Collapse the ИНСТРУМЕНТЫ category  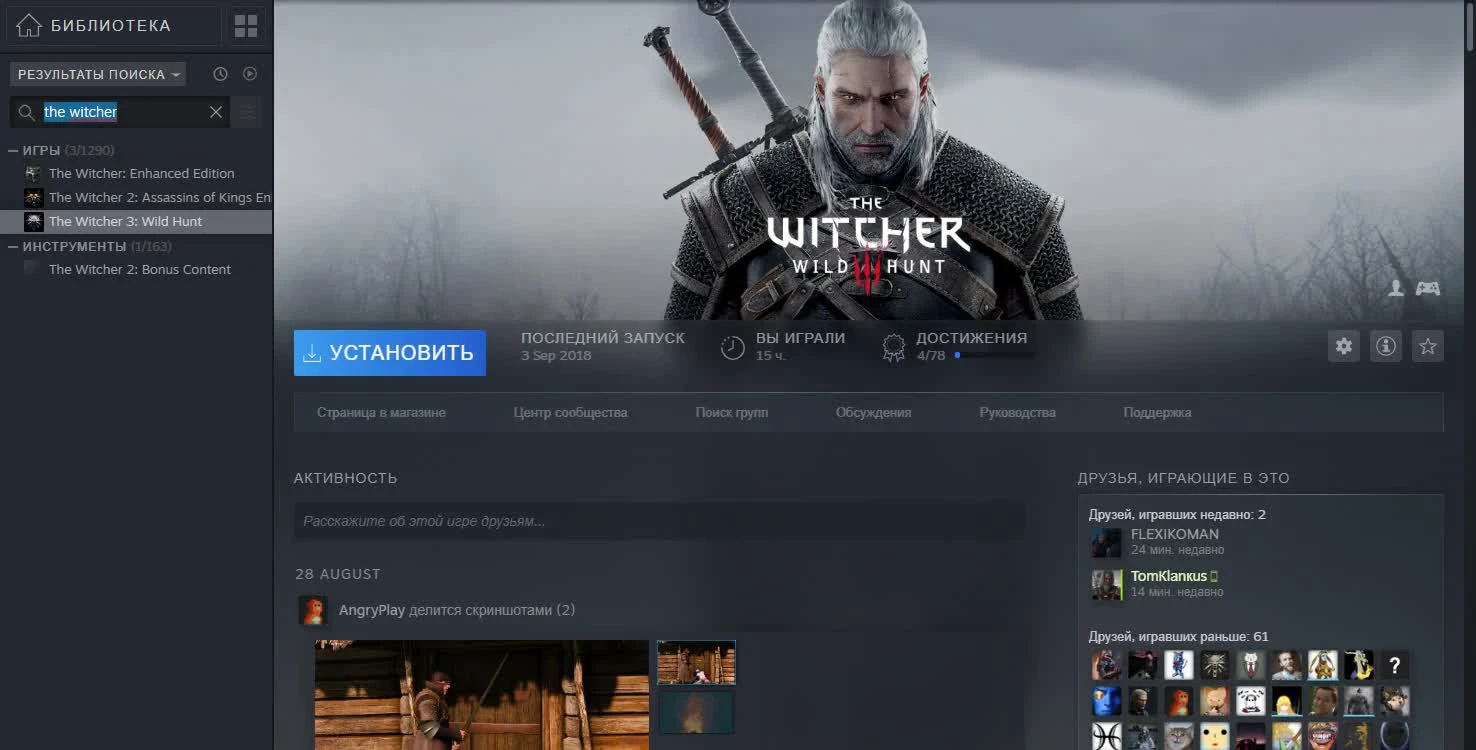[13, 246]
